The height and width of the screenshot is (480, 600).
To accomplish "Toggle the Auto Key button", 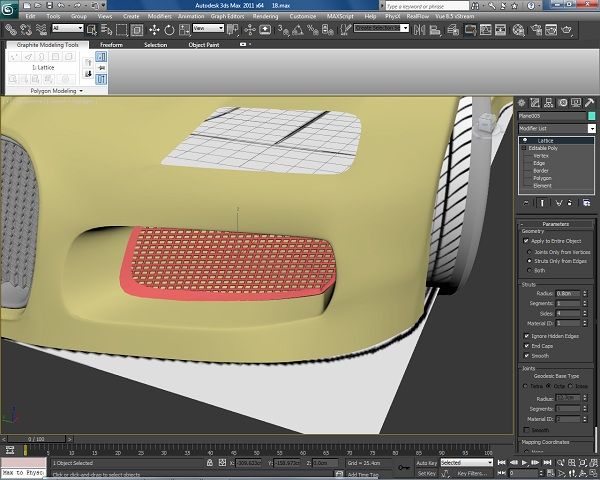I will pyautogui.click(x=426, y=463).
